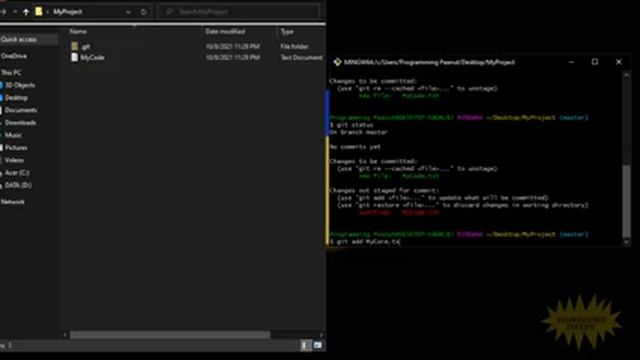Go up one folder level in Explorer
640x360 pixels.
pos(26,12)
